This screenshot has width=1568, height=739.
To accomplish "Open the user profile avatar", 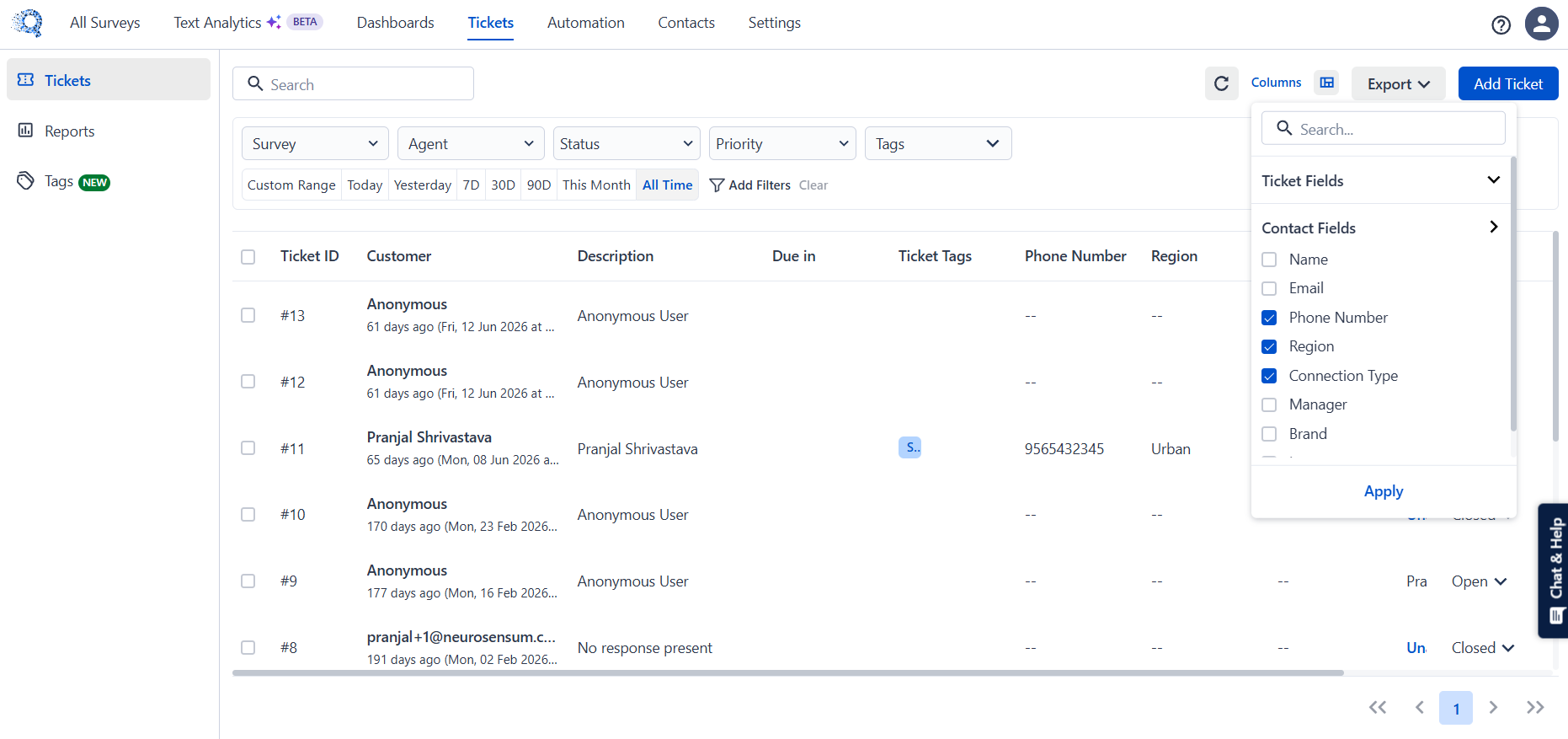I will pos(1542,24).
